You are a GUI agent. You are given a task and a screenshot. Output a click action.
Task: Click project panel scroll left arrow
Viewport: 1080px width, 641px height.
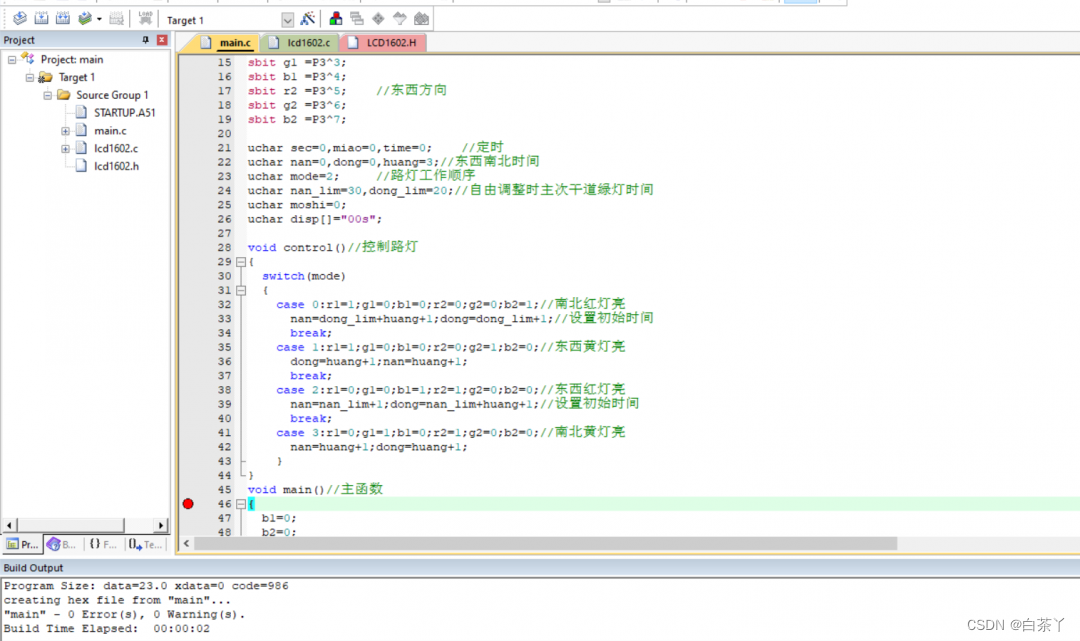pyautogui.click(x=9, y=525)
